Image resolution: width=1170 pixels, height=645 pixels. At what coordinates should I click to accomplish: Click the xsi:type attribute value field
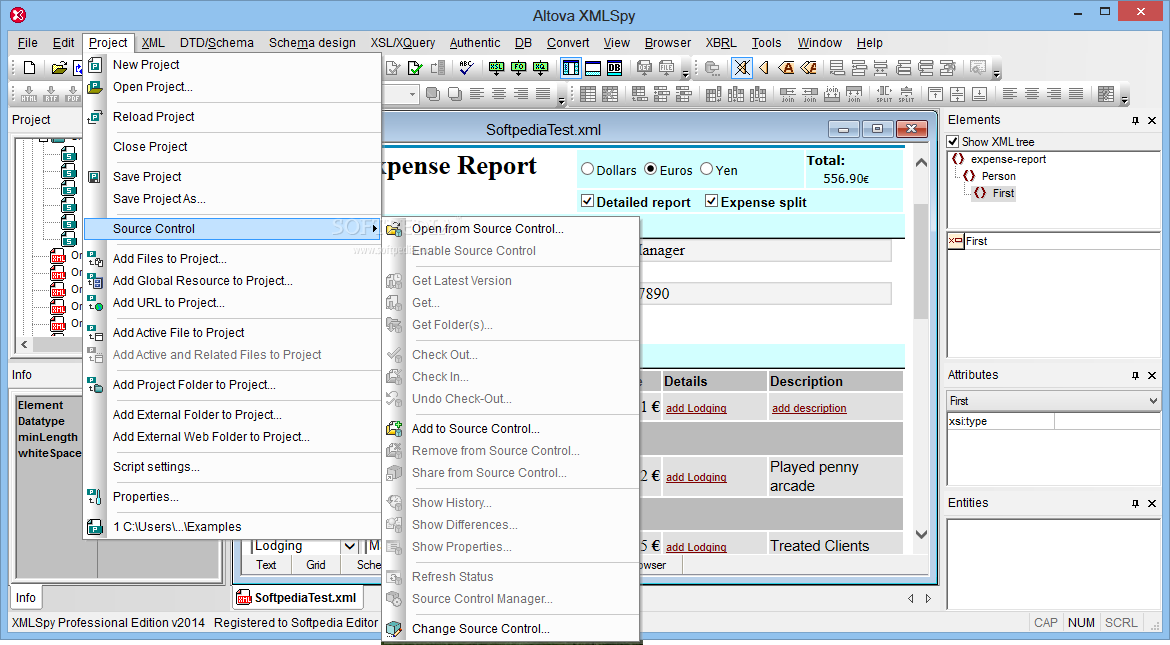[x=1107, y=422]
